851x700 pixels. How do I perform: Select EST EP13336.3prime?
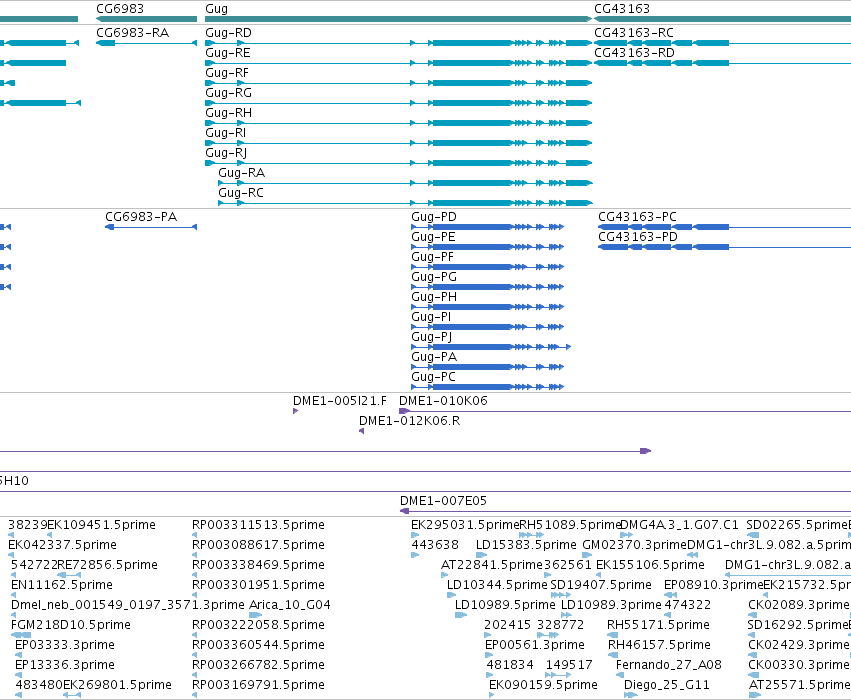[x=65, y=665]
